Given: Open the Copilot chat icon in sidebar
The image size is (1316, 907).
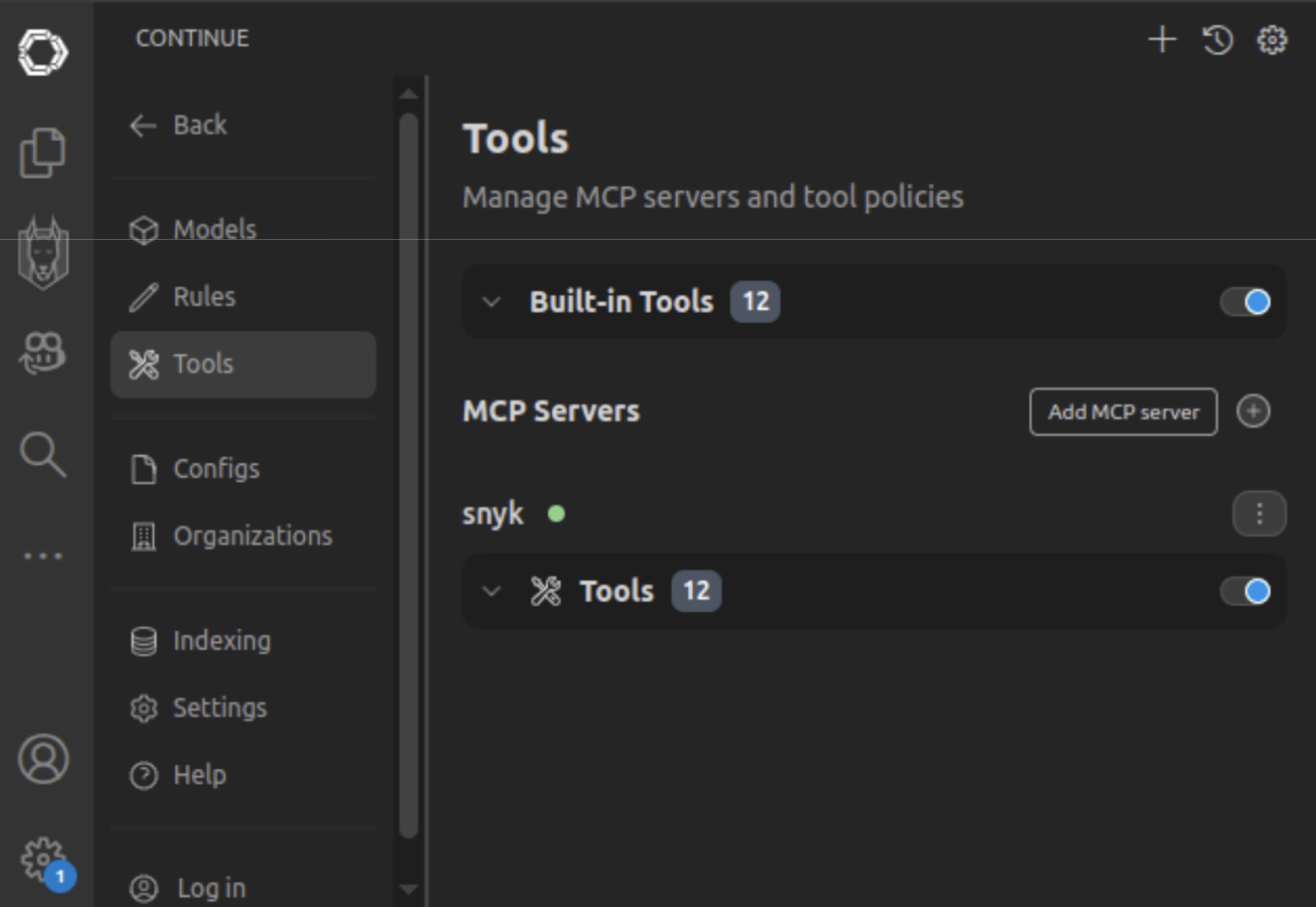Looking at the screenshot, I should coord(43,353).
